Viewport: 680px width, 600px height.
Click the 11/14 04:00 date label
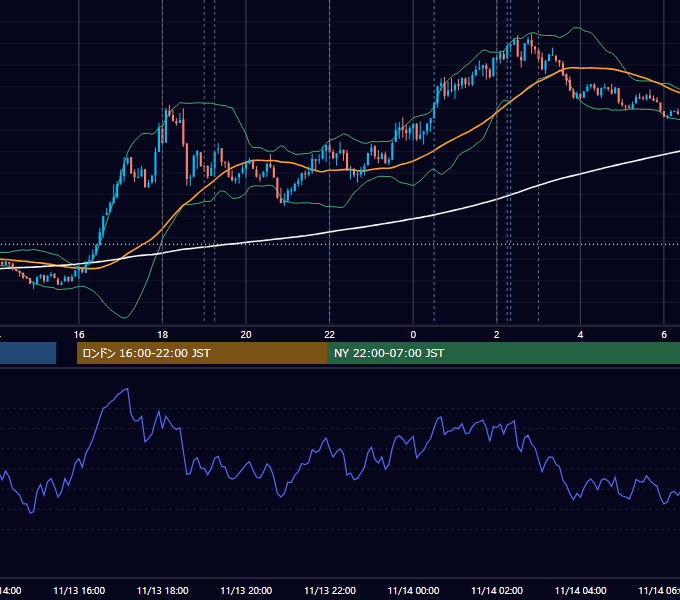point(581,591)
